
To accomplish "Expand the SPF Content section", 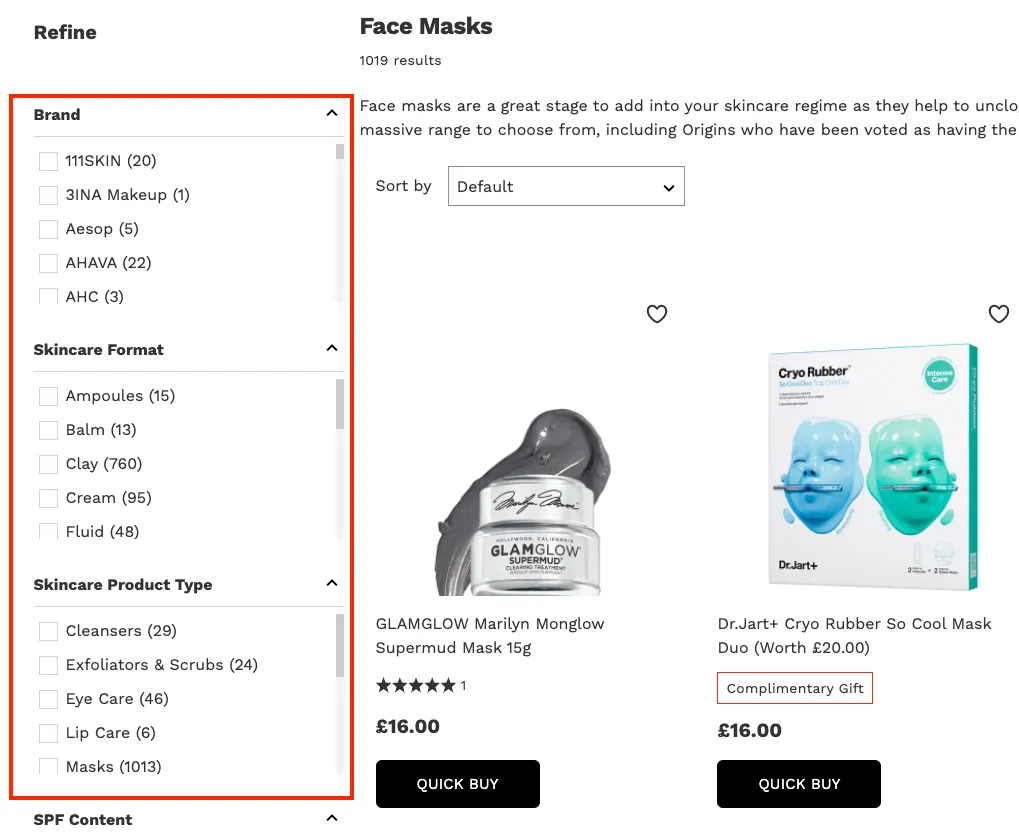I will tap(331, 818).
